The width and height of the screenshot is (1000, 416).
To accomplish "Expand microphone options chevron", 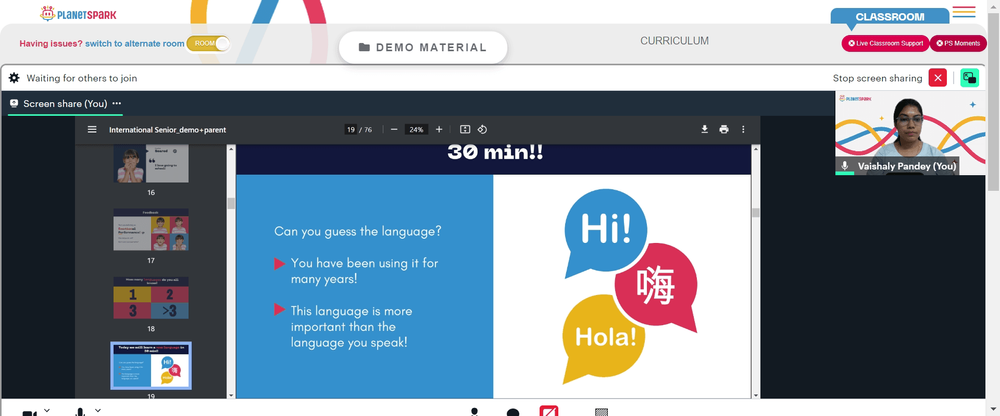I will [x=98, y=410].
